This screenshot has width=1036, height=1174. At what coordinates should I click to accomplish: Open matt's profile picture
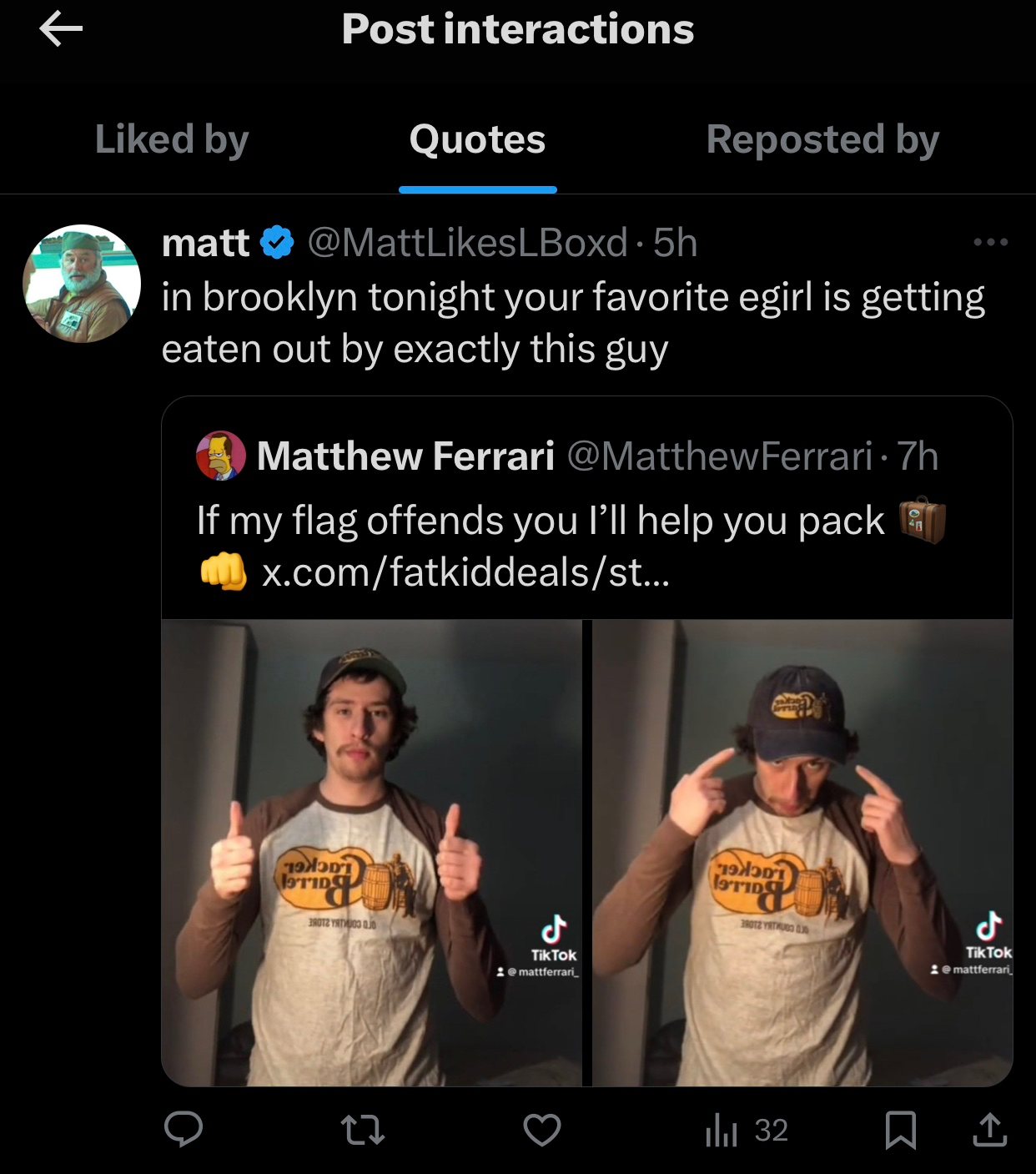82,284
